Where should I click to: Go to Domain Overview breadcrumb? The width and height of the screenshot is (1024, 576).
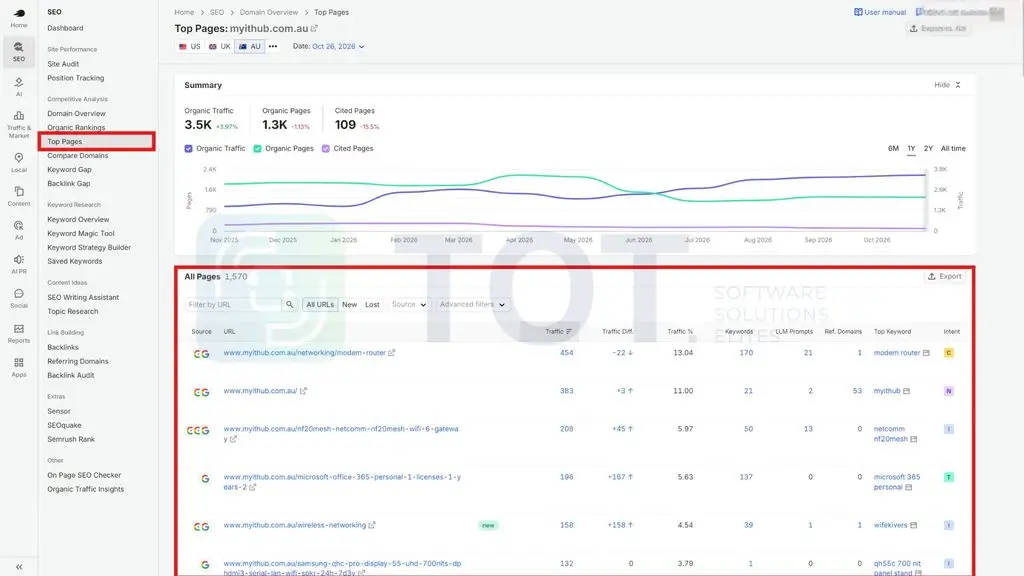268,12
